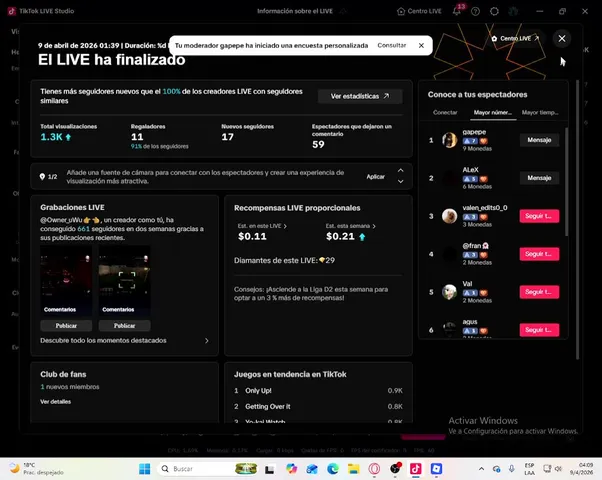Open valen_edits0_0's avatar
Image resolution: width=602 pixels, height=480 pixels.
pos(450,216)
